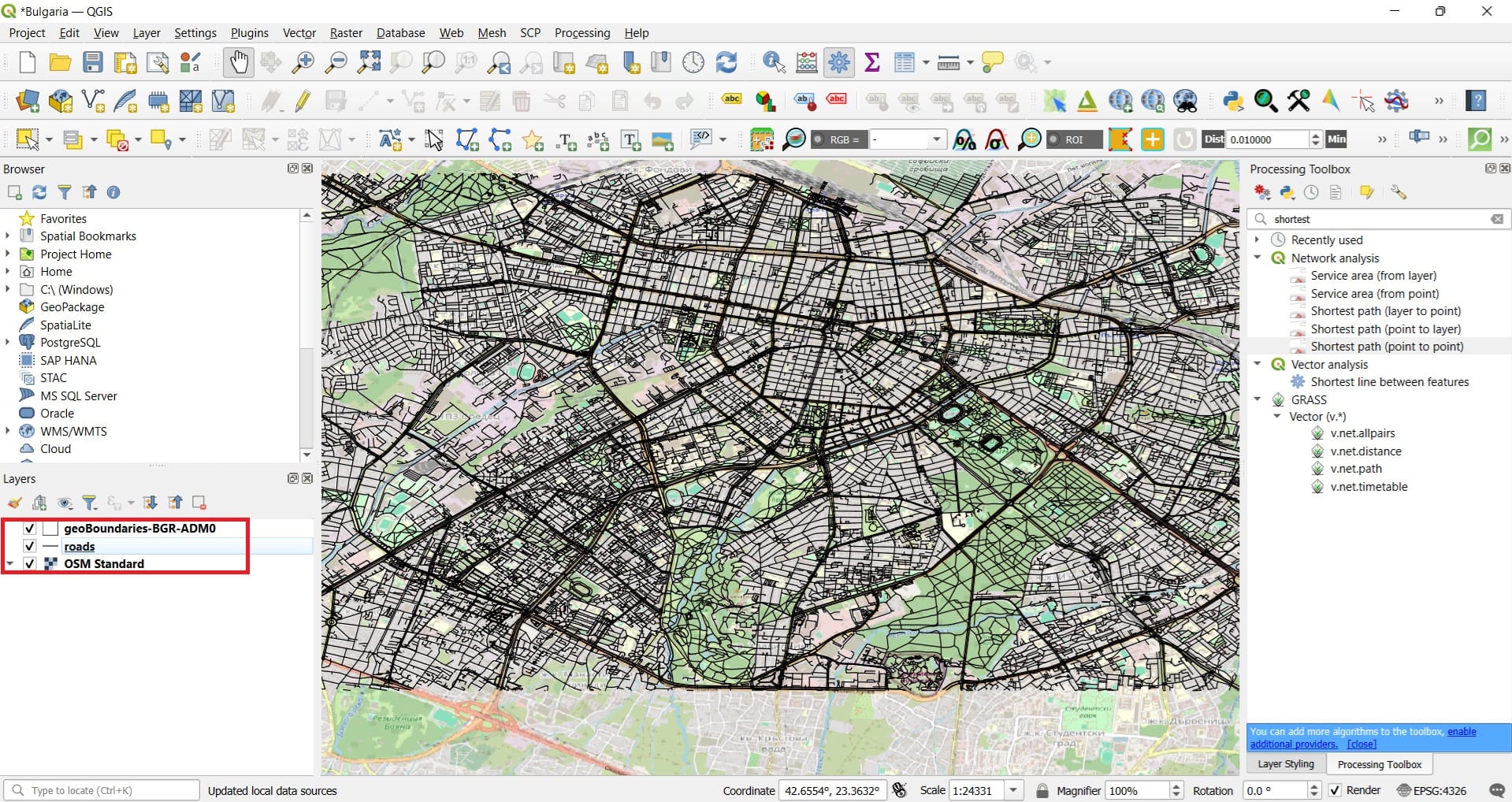Open the Scale dropdown
This screenshot has width=1512, height=802.
pyautogui.click(x=1013, y=790)
